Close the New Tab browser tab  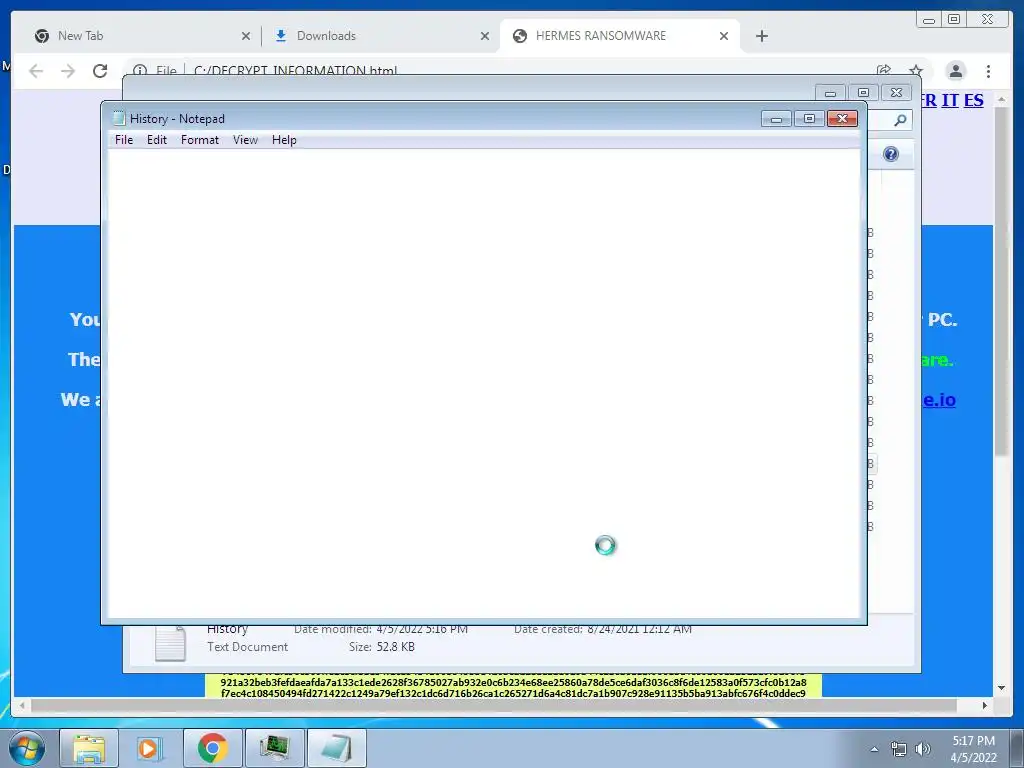[x=246, y=37]
